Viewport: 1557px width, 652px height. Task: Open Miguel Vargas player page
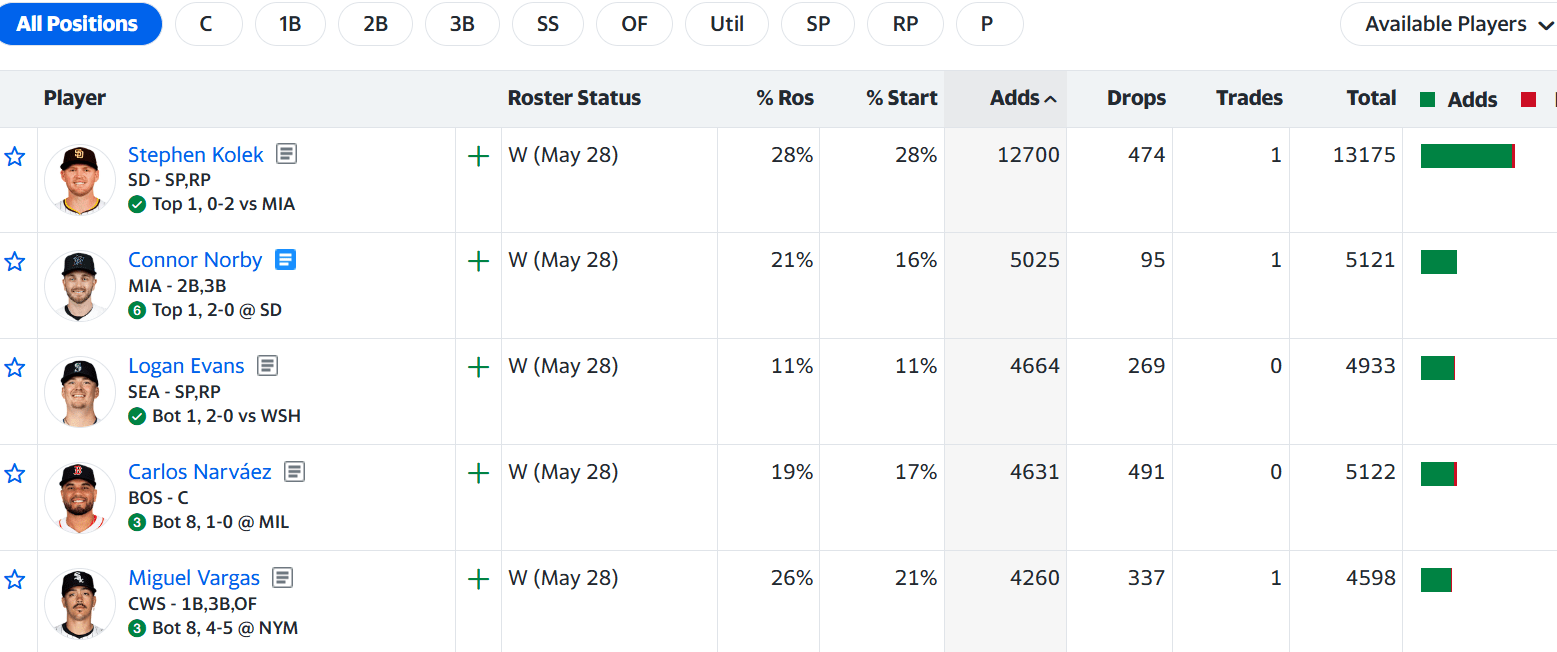(x=194, y=578)
